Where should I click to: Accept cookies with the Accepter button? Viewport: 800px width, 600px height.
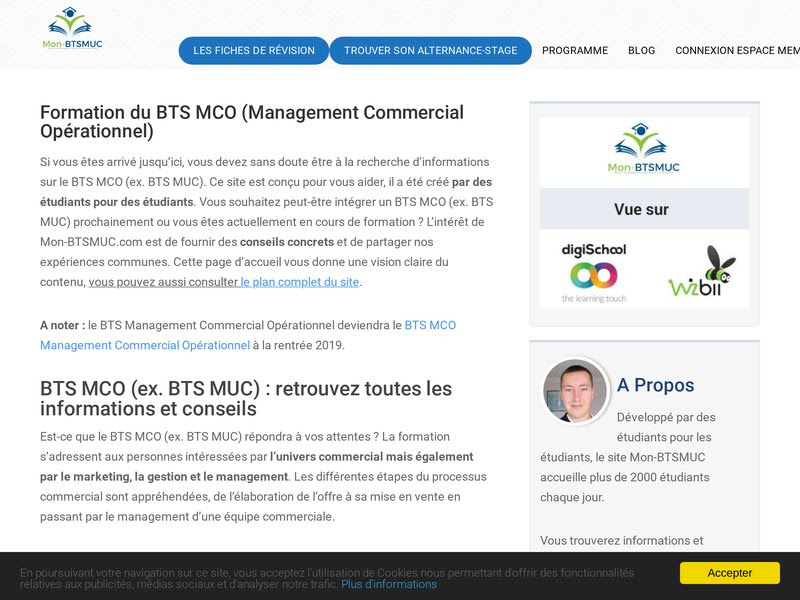pos(730,573)
